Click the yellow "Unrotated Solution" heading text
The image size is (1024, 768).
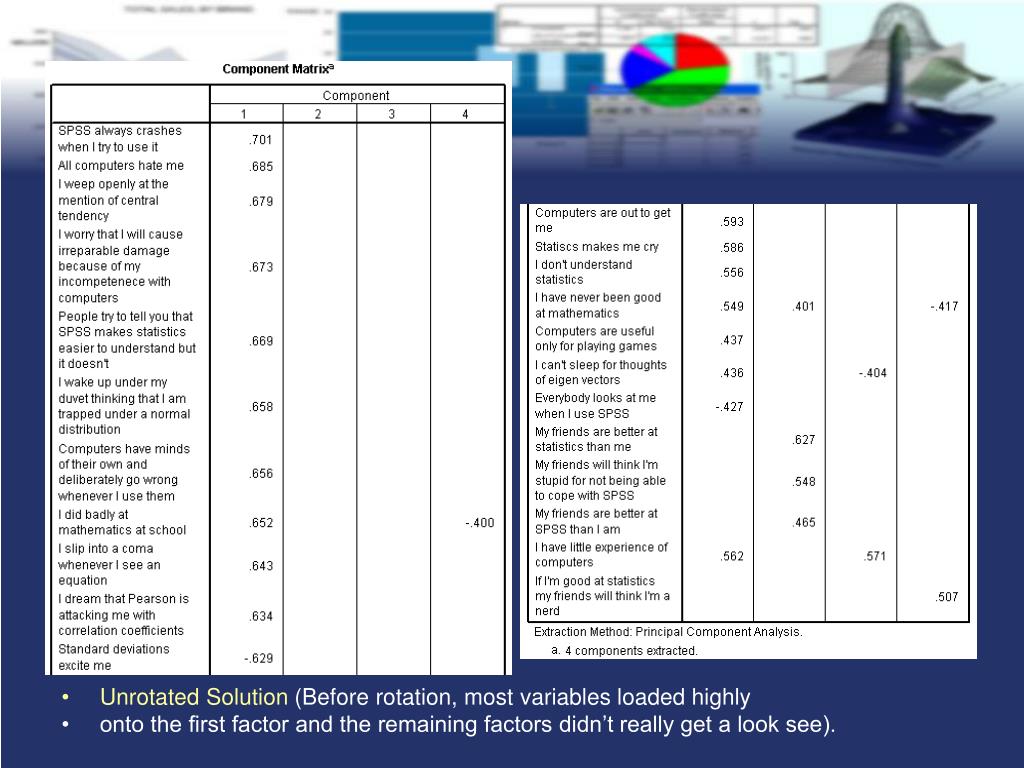click(x=194, y=697)
